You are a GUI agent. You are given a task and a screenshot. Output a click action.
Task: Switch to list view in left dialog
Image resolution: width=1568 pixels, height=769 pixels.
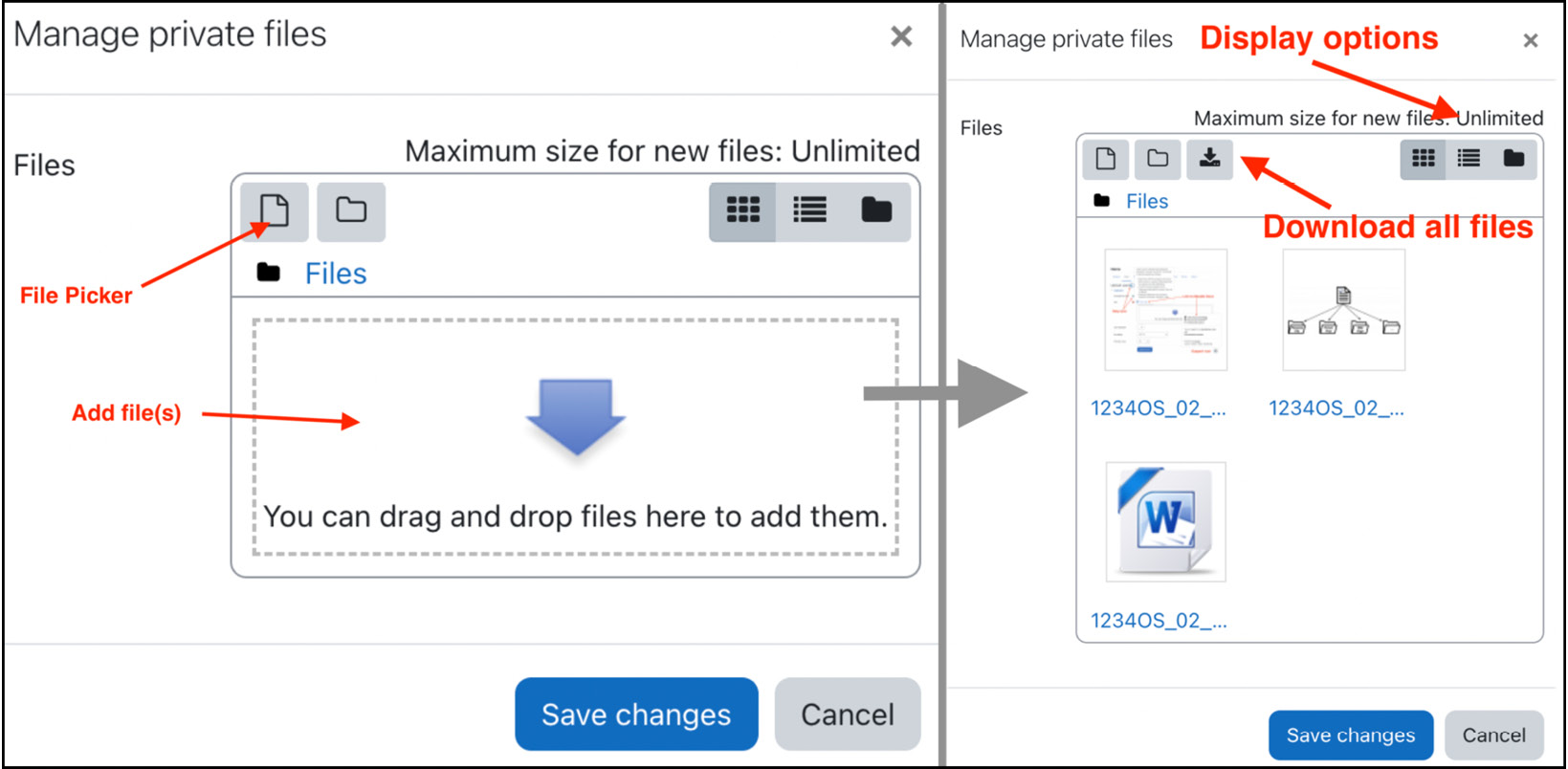point(809,210)
